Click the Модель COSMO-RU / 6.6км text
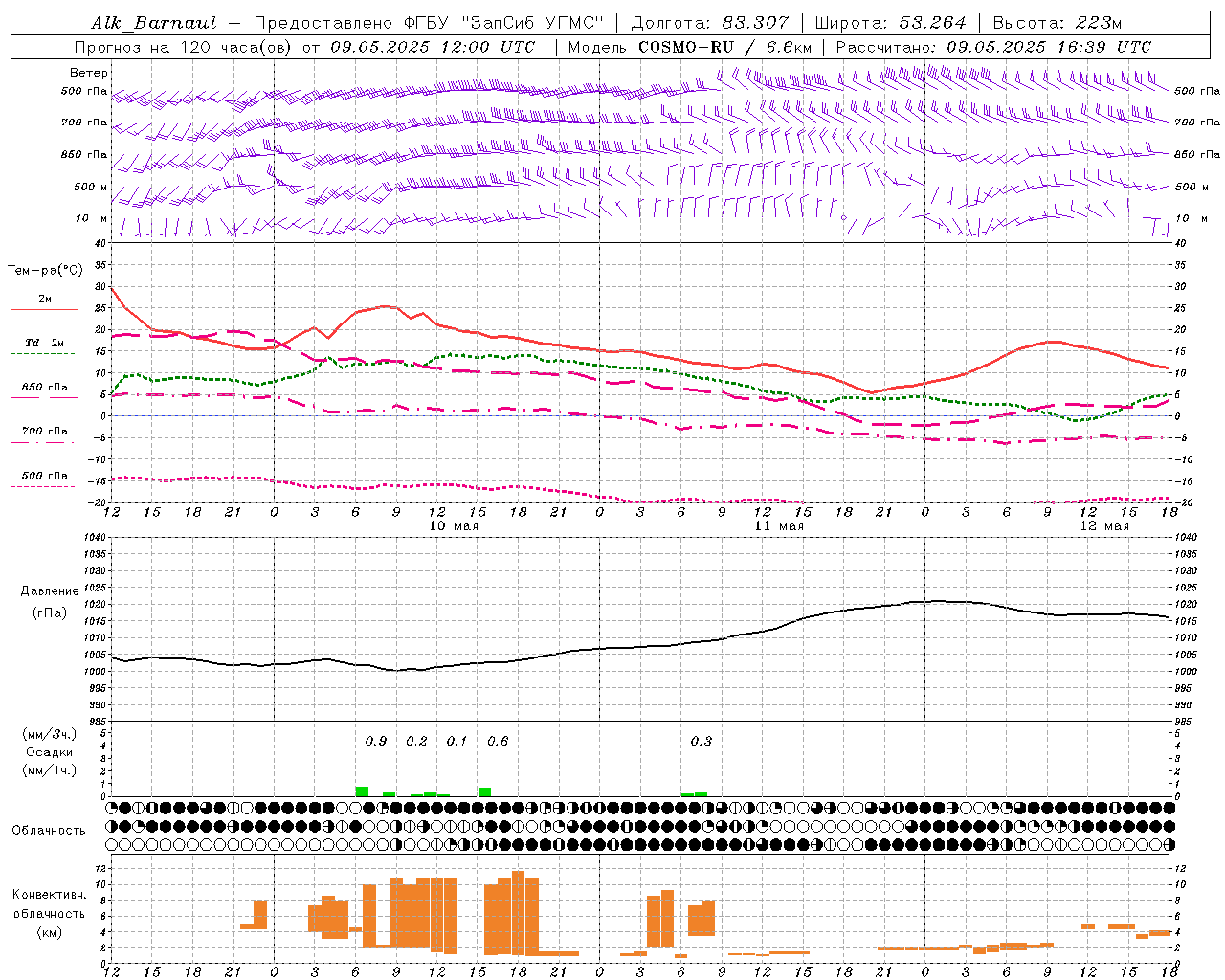The image size is (1225, 980). (690, 47)
